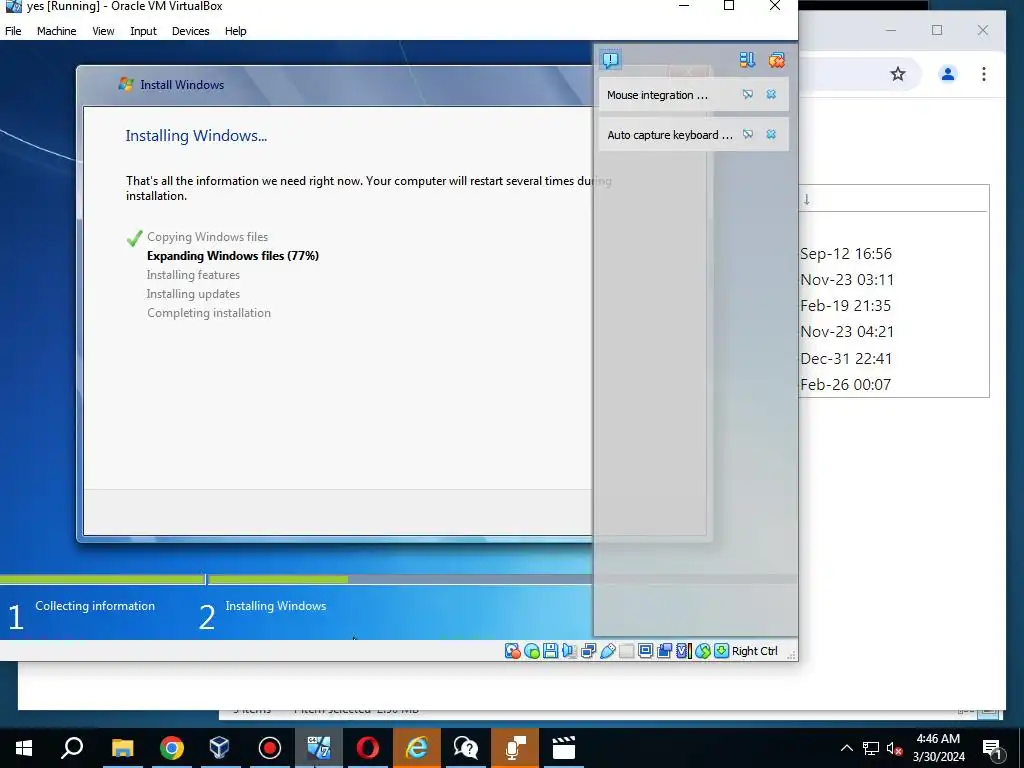
Task: Click the Feb-26 00:07 entry in browser
Action: [846, 385]
